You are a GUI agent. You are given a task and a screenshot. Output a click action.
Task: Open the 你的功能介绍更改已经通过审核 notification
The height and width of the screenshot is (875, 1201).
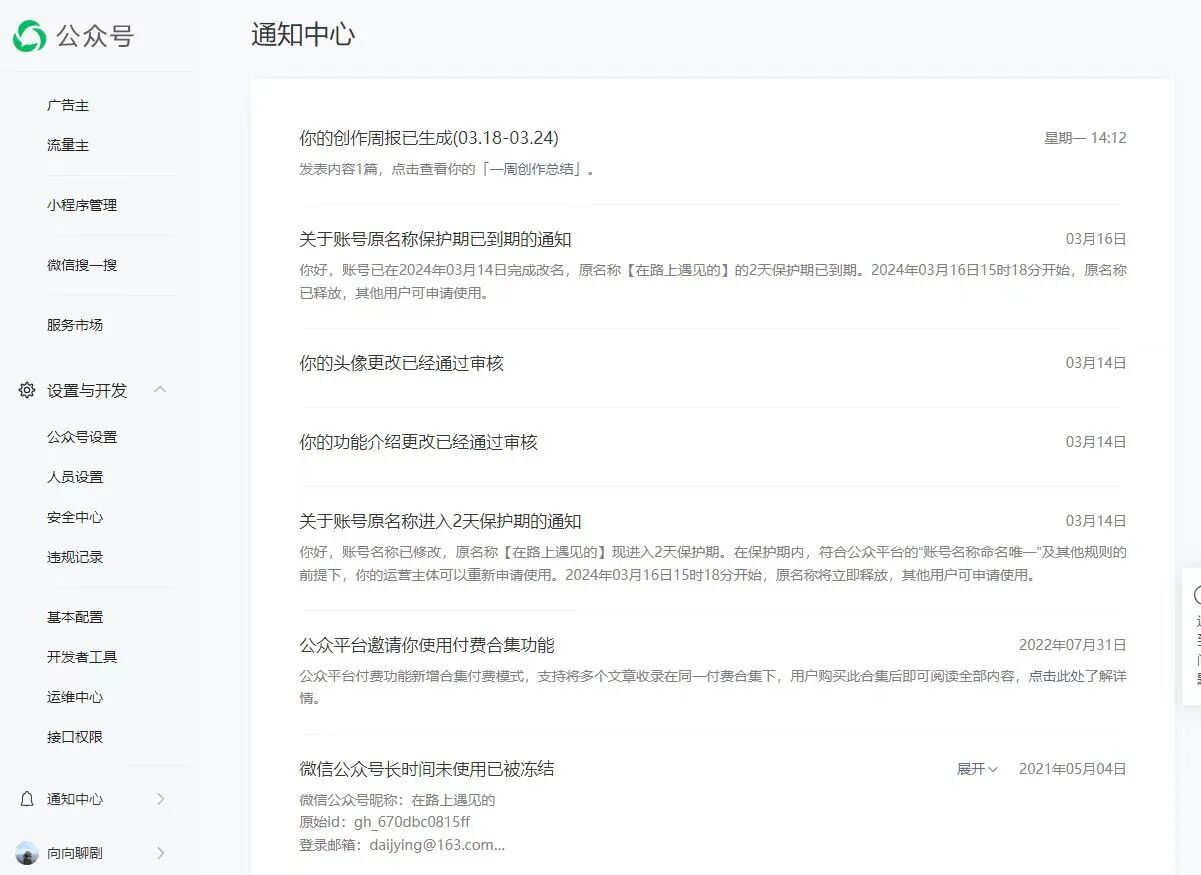pos(418,442)
